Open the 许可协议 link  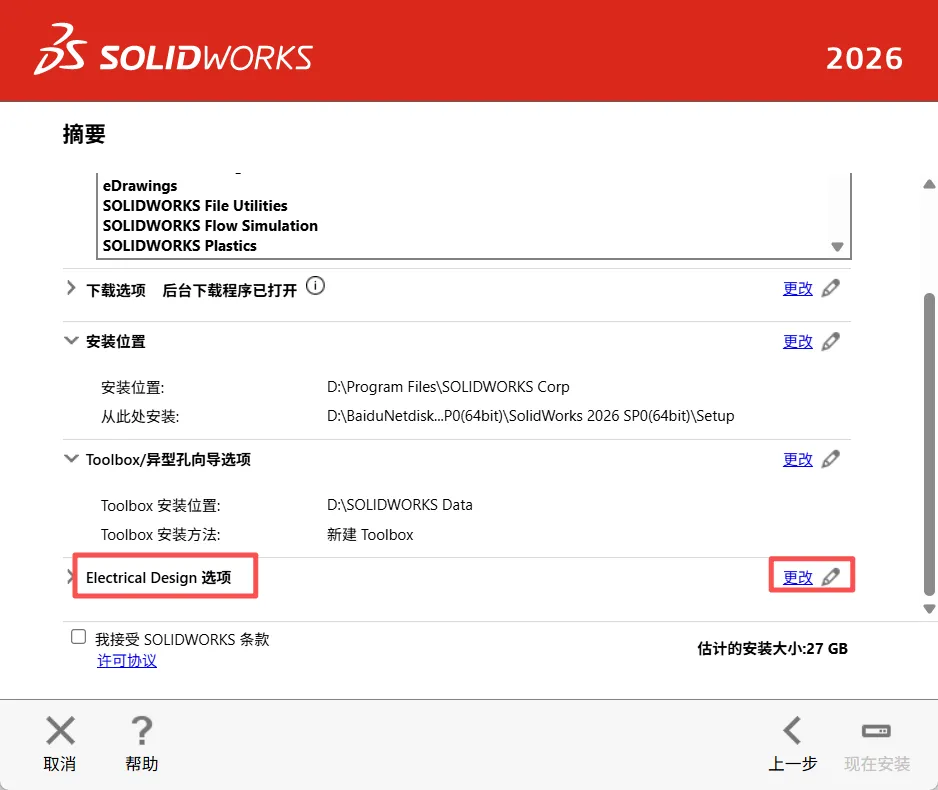point(127,661)
